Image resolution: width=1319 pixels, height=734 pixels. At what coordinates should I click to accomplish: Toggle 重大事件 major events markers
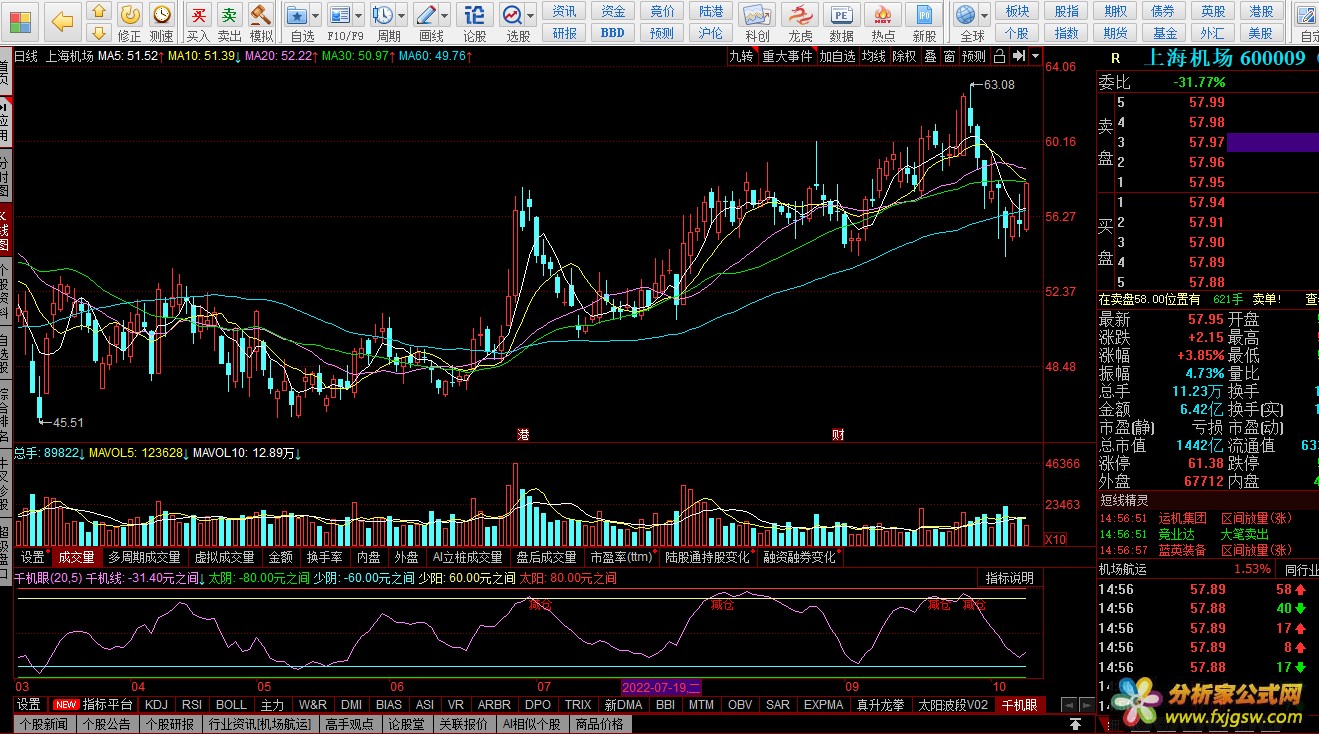pos(787,56)
